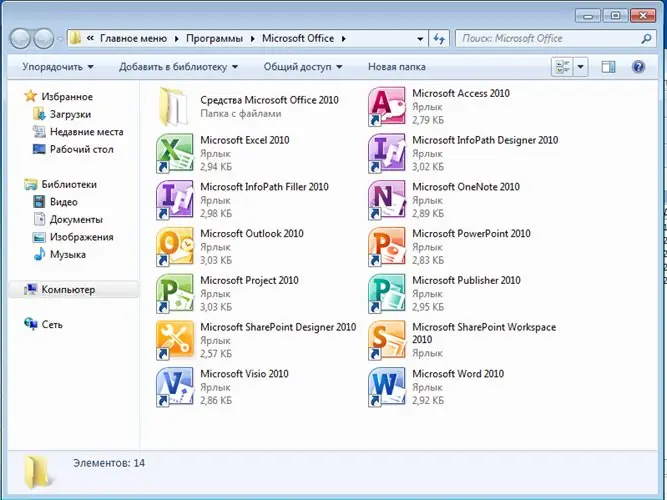The height and width of the screenshot is (500, 667).
Task: Click the Microsoft Project 2010 name text
Action: (x=249, y=280)
